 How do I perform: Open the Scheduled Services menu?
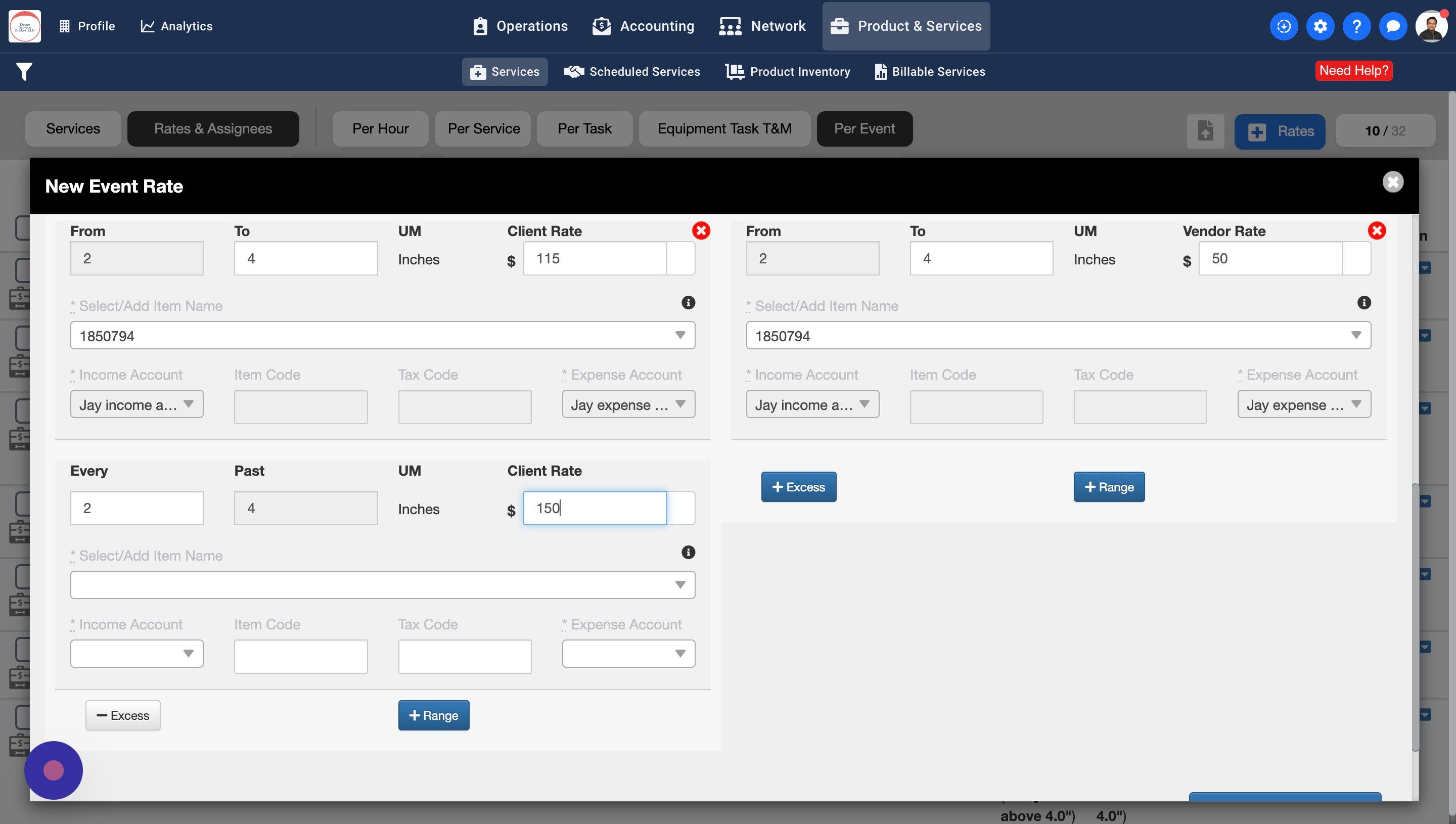point(632,72)
